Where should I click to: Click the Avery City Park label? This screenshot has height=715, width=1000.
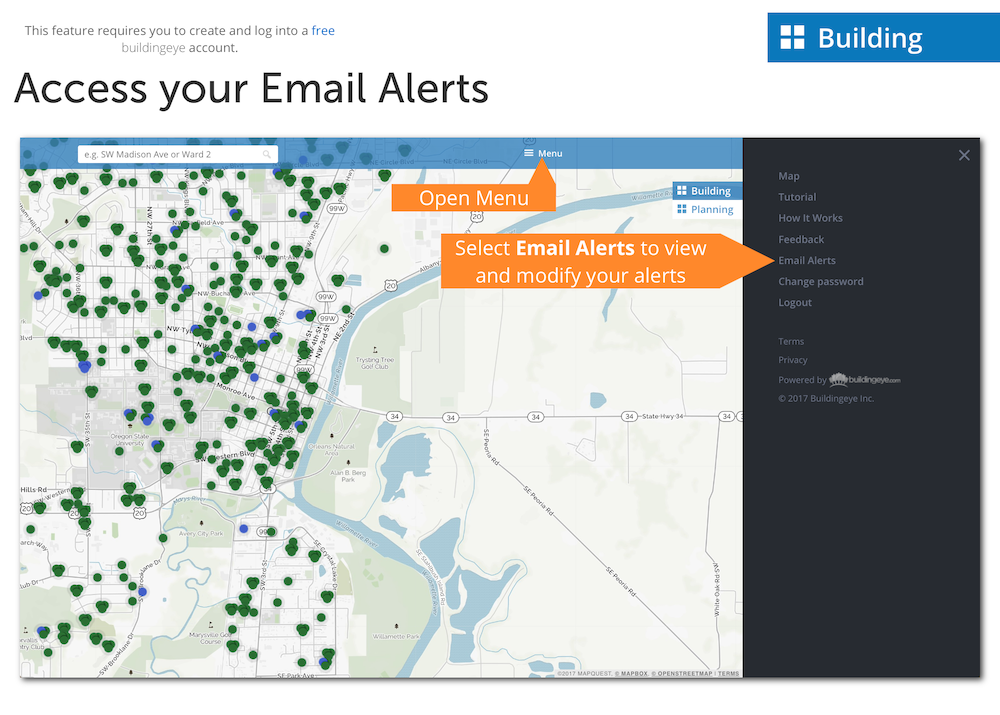point(201,533)
